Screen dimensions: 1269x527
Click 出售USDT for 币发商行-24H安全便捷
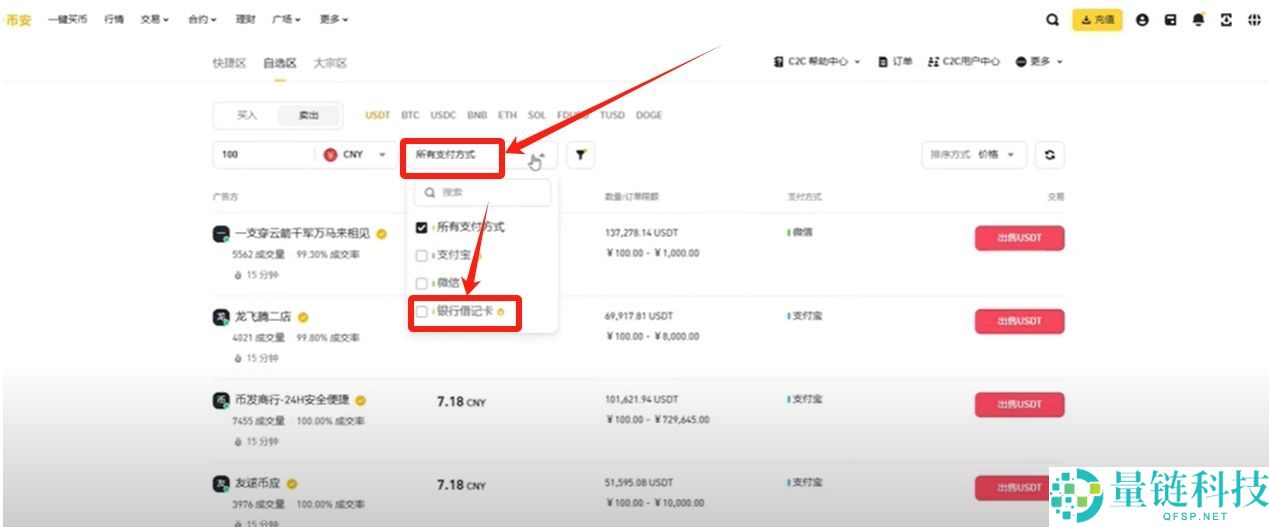[x=1019, y=404]
